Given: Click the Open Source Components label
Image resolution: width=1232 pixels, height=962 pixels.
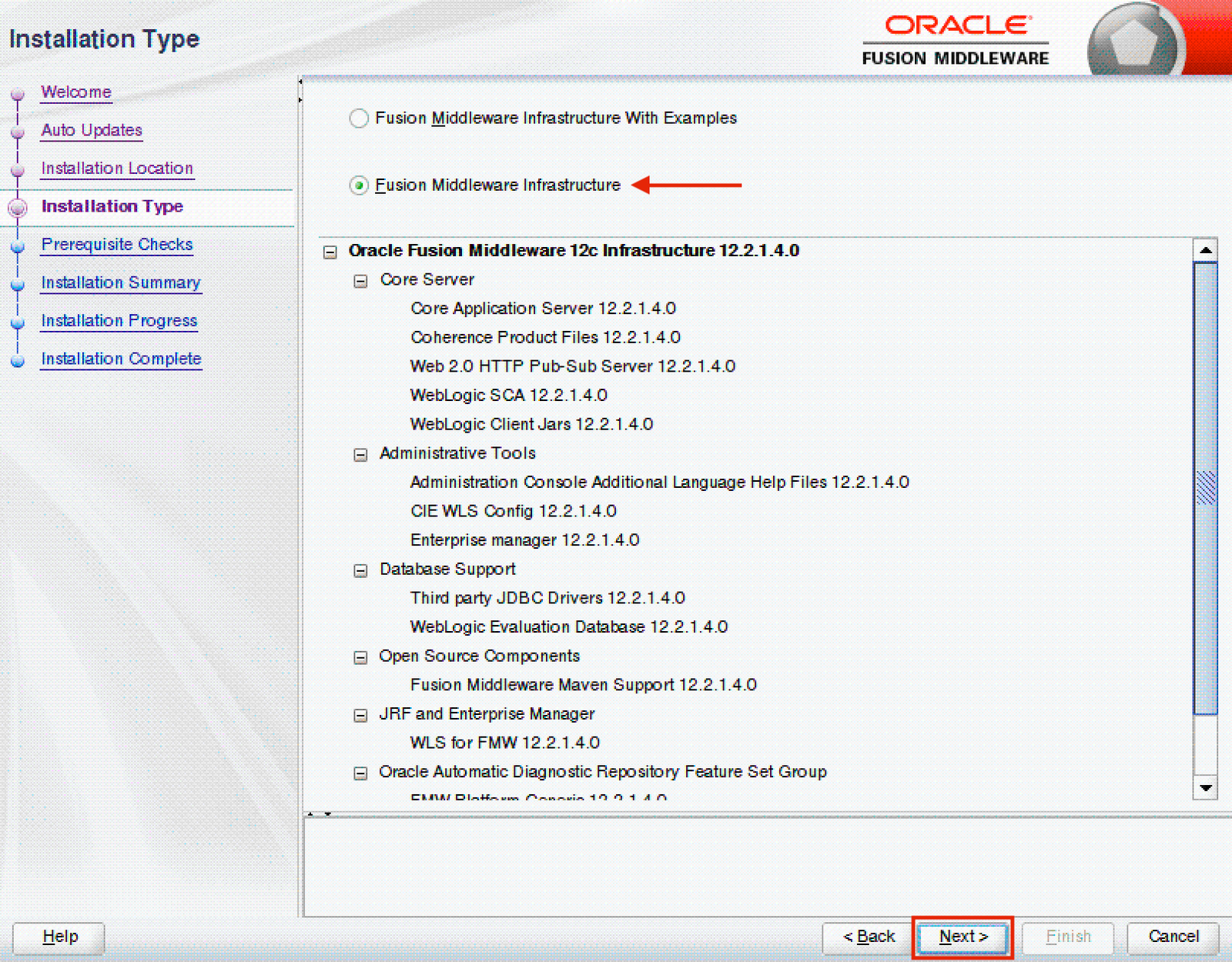Looking at the screenshot, I should [479, 656].
